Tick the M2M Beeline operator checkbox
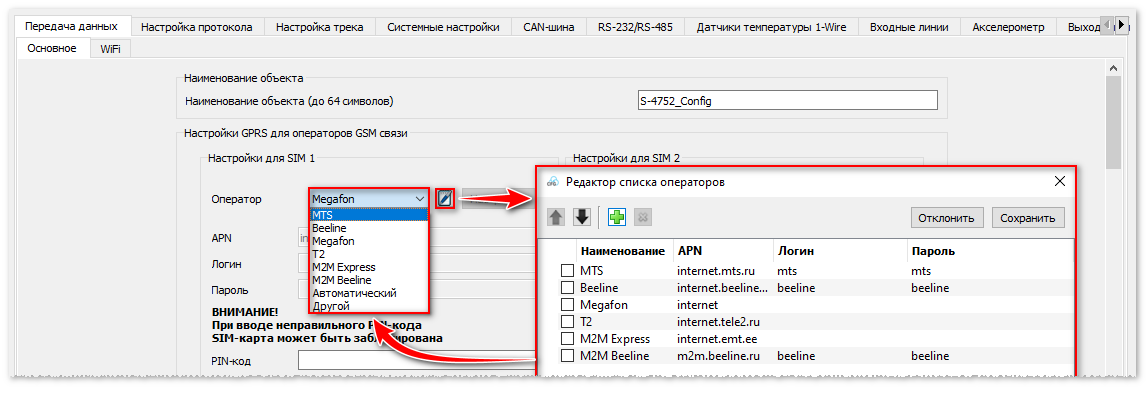The width and height of the screenshot is (1146, 393). tap(567, 356)
